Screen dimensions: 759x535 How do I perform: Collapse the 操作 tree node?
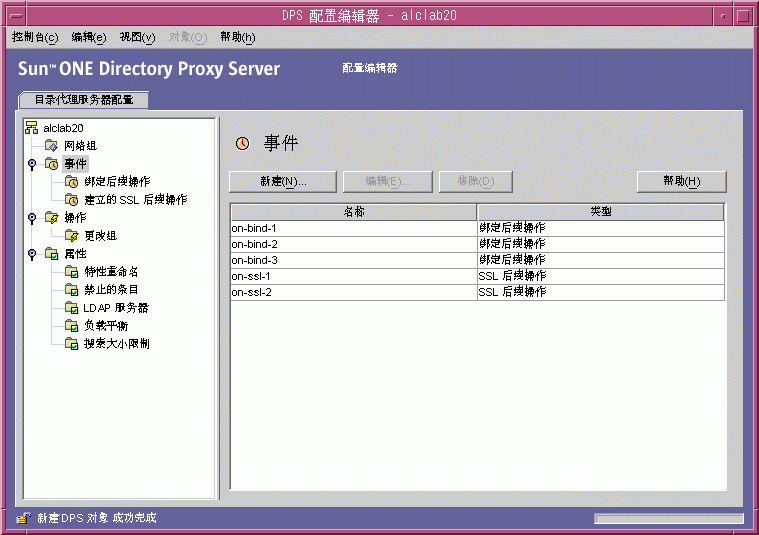(x=32, y=217)
